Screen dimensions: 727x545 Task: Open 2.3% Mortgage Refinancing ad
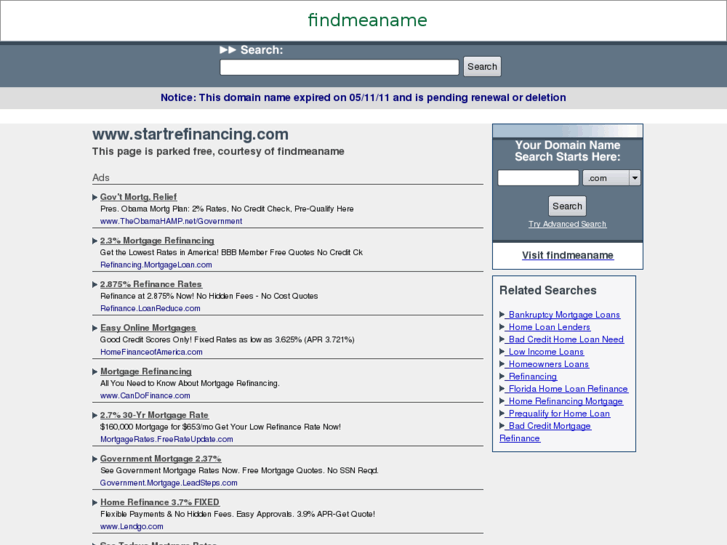pyautogui.click(x=157, y=240)
